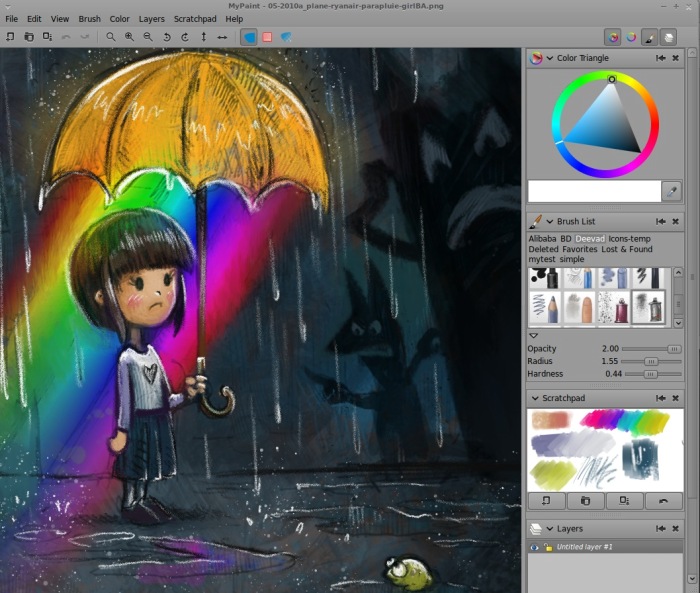The width and height of the screenshot is (700, 593).
Task: Collapse the brush settings disclosure triangle
Action: coord(533,335)
